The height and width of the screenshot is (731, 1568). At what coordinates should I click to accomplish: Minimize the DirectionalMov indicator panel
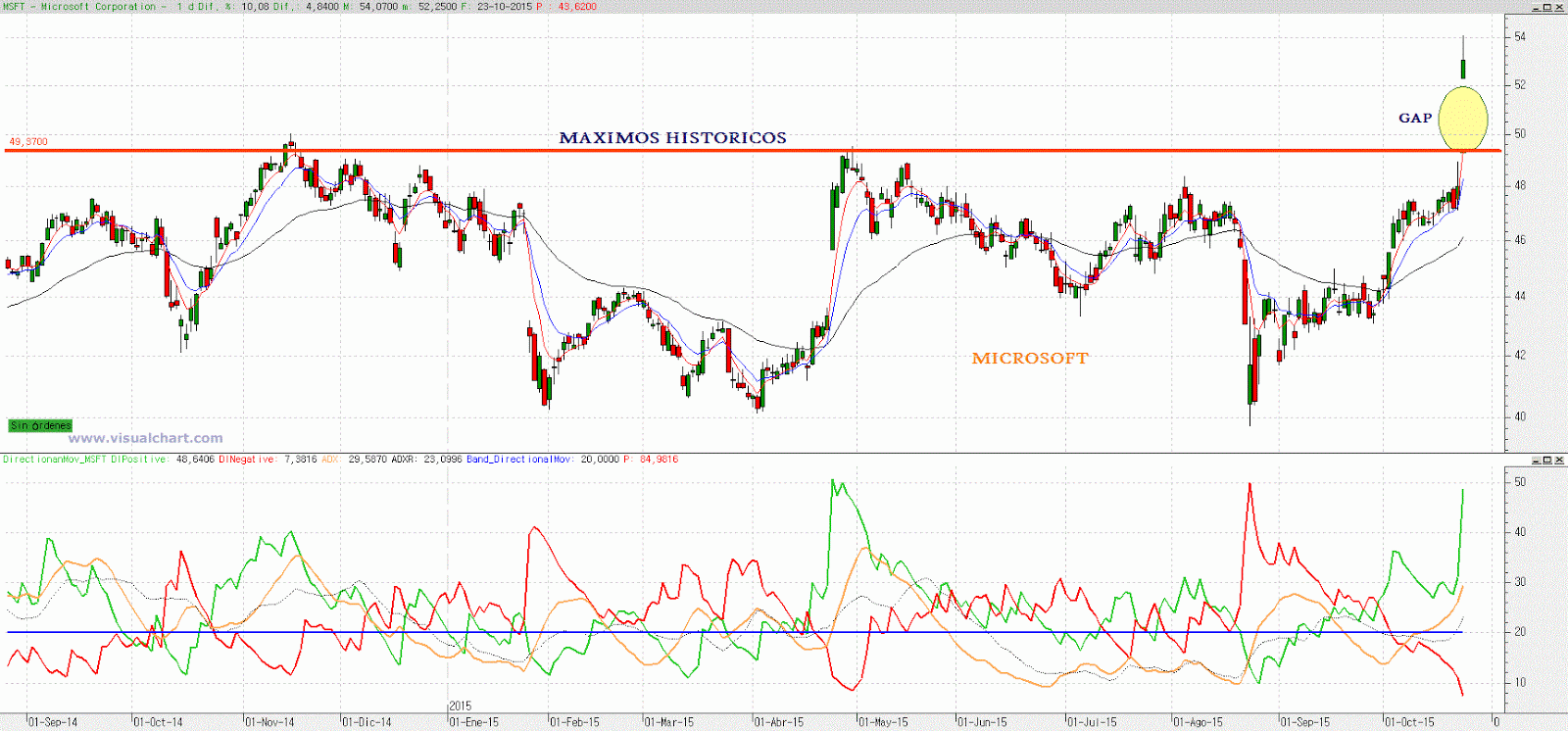1537,460
